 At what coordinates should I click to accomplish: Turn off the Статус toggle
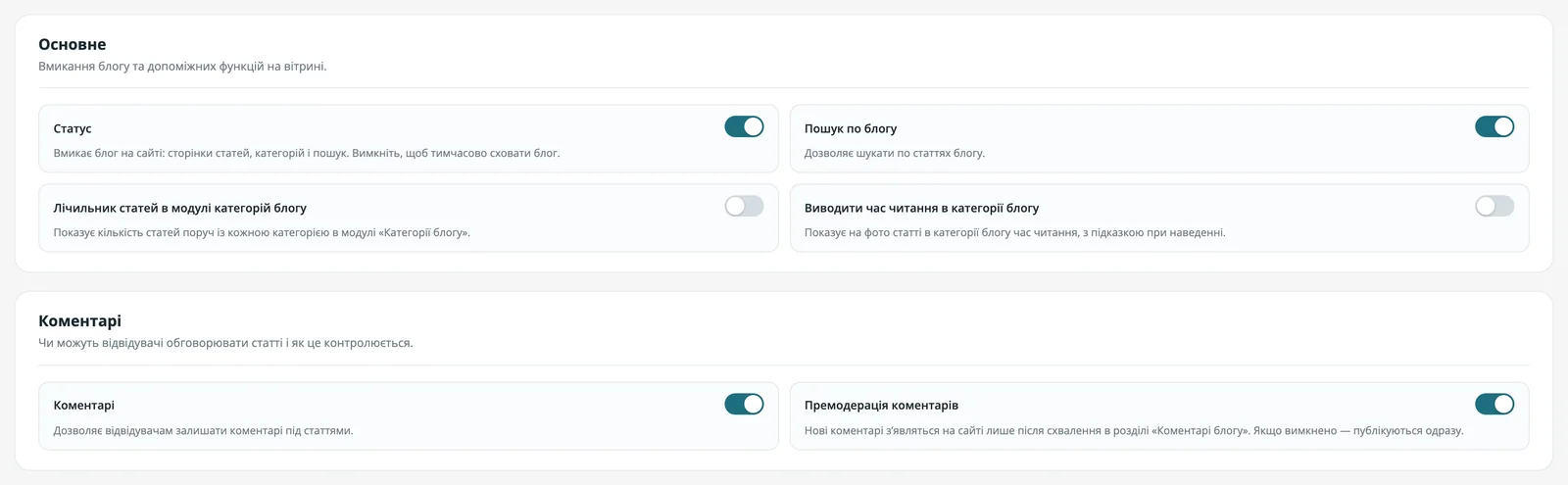tap(744, 126)
